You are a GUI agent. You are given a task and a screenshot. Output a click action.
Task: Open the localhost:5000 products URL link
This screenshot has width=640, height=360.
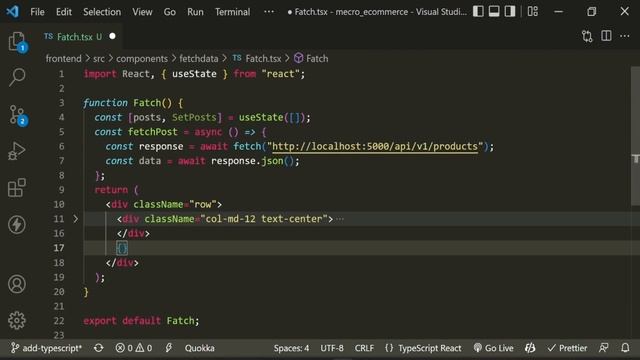coord(375,147)
